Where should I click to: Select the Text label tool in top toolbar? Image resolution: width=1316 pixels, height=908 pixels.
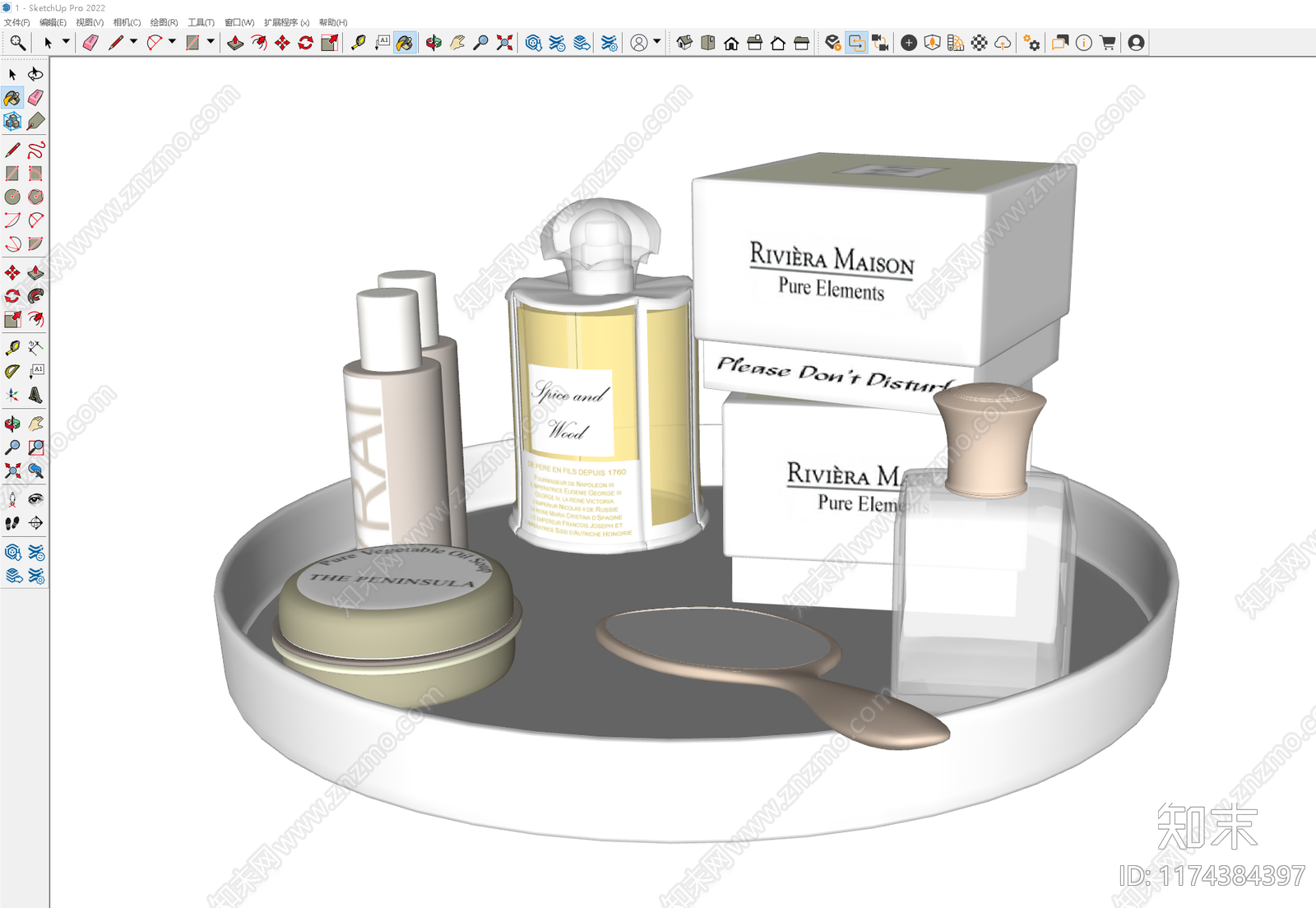(382, 43)
